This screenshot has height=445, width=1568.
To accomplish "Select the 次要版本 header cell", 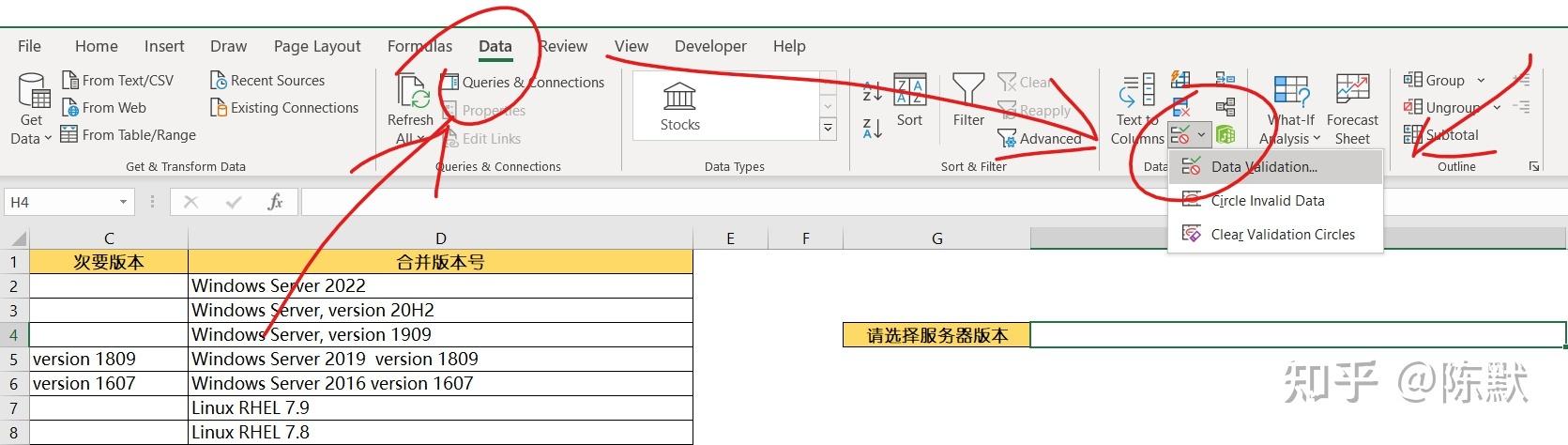I will 109,262.
